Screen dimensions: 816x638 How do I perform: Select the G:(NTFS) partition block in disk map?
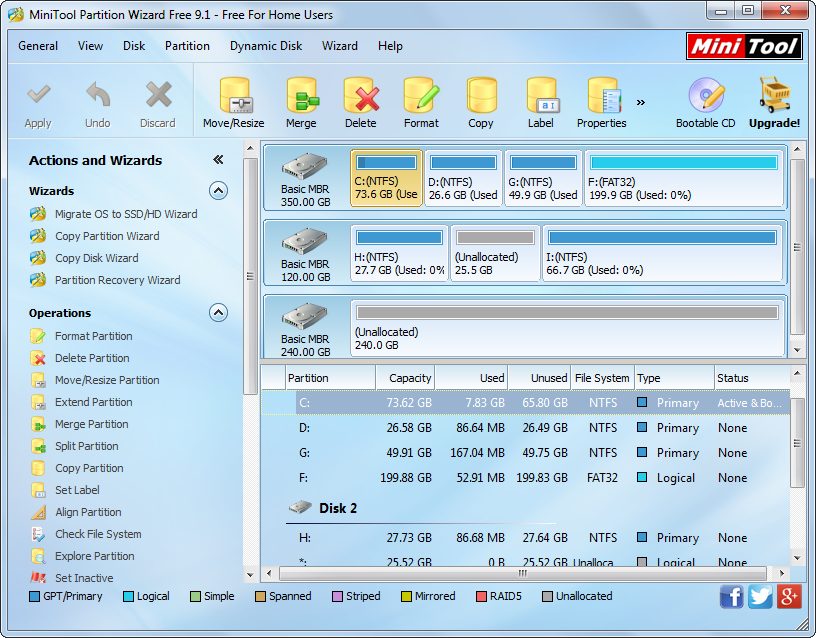click(543, 178)
